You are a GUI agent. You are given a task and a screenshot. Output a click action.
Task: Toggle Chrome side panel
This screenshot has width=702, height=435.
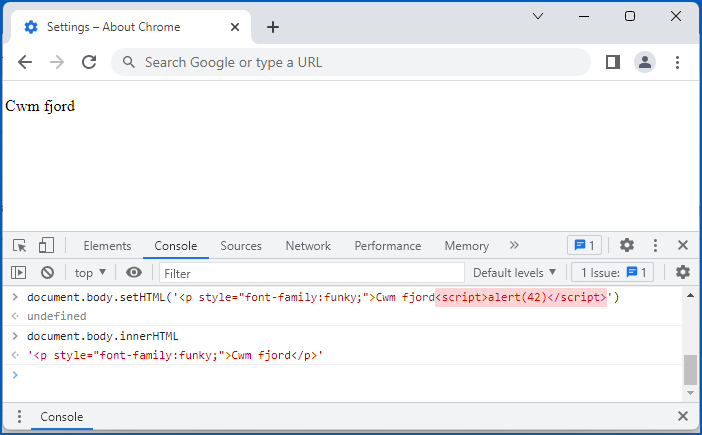click(x=613, y=62)
